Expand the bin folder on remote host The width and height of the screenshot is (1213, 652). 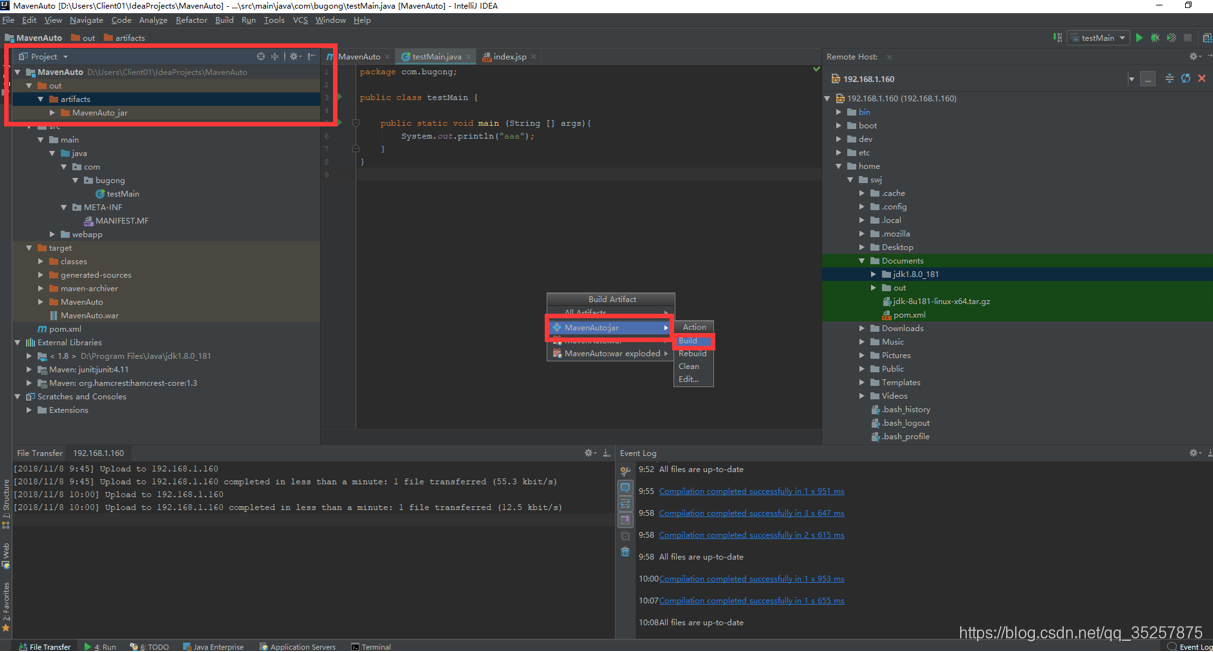tap(839, 112)
